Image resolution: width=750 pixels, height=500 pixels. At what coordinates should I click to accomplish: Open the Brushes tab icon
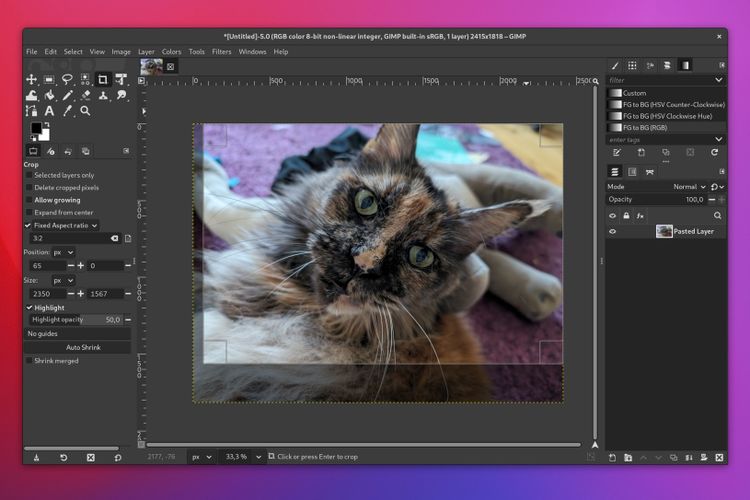[x=615, y=65]
